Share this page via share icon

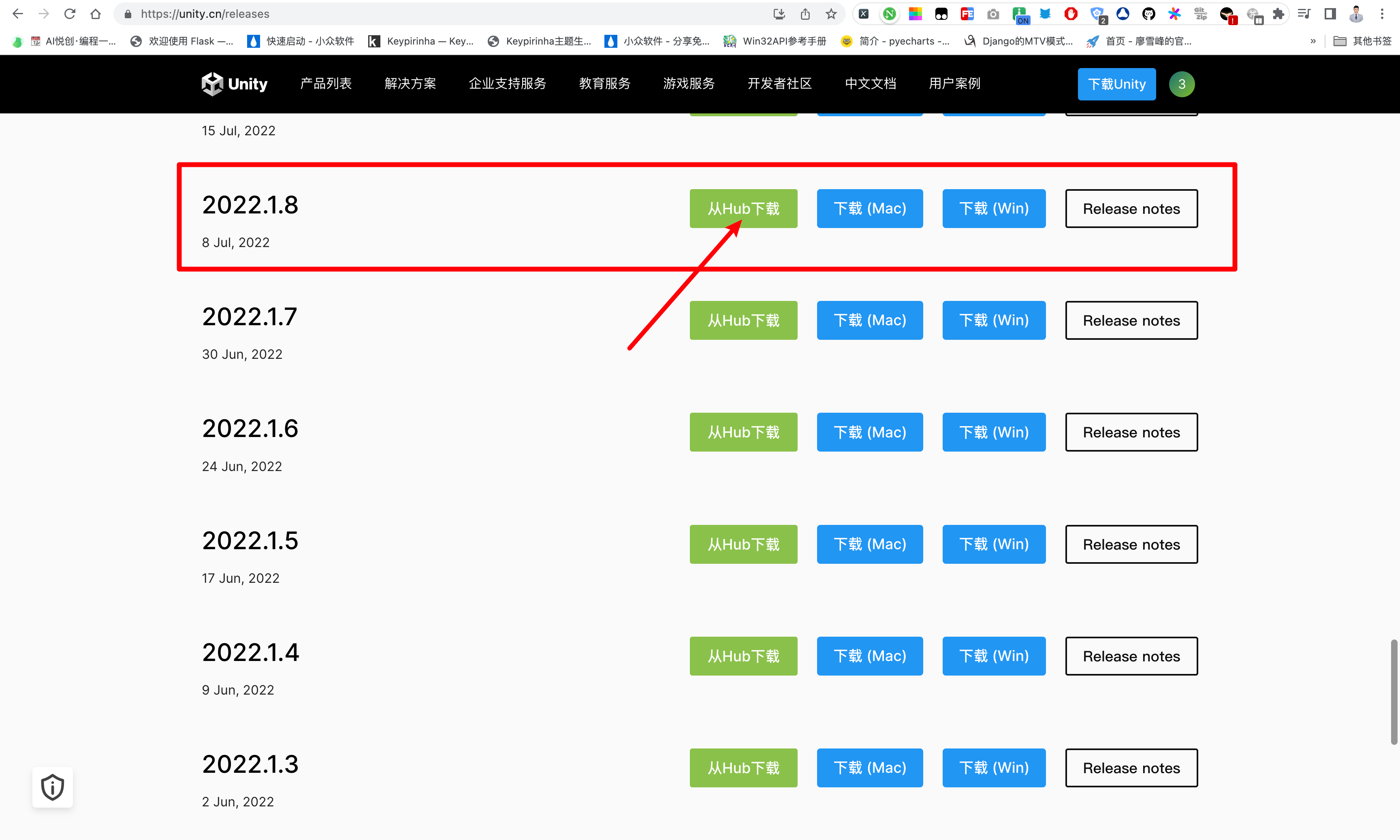[805, 14]
